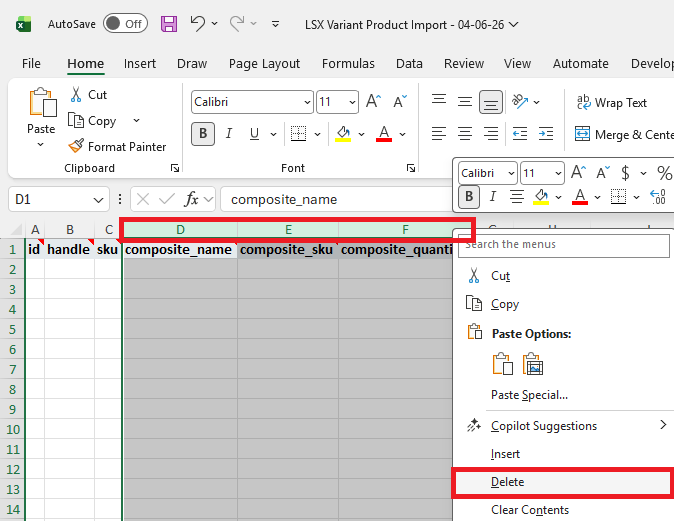Screen dimensions: 674x521
Task: Click Search the menus field
Action: [x=564, y=245]
